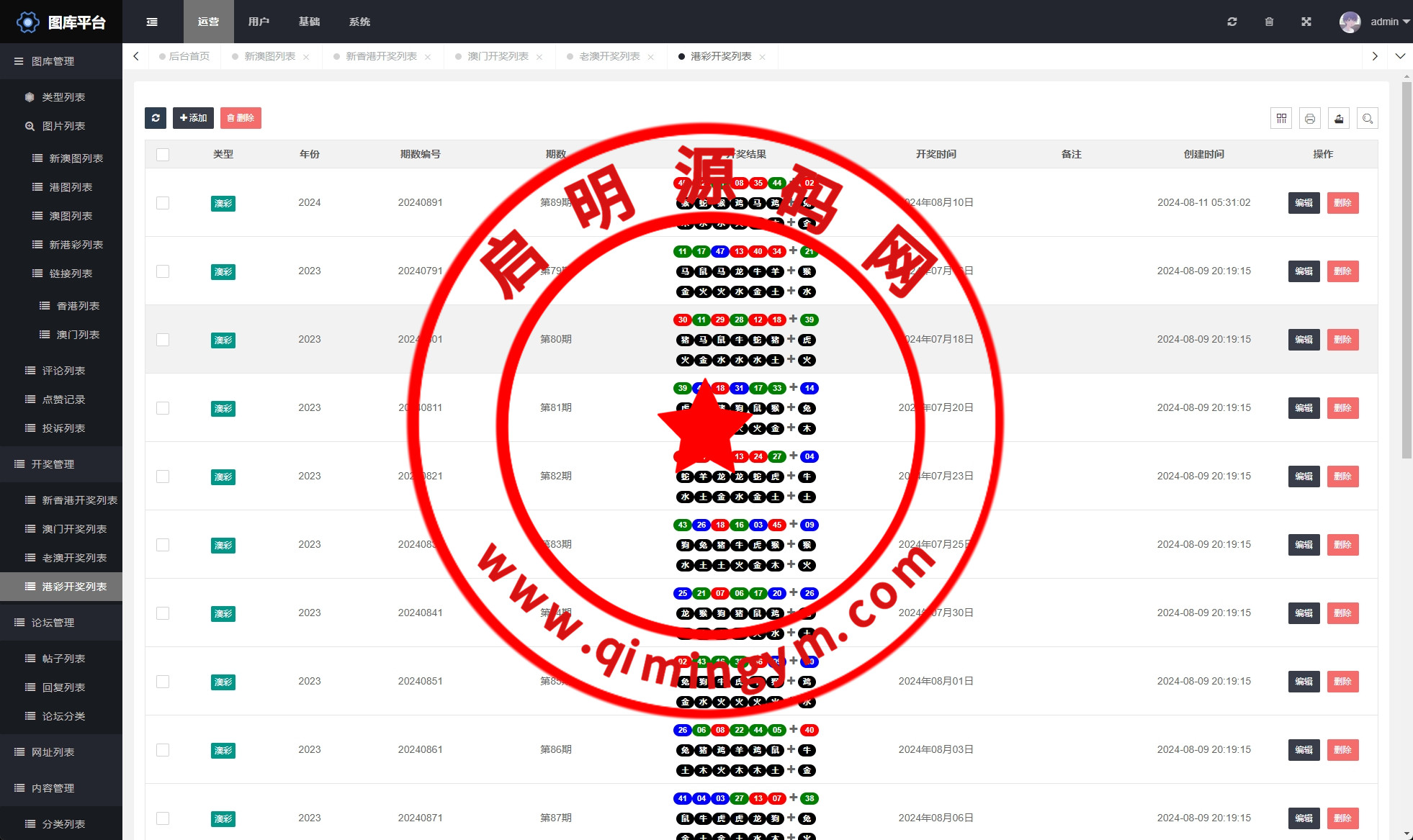Toggle fullscreen with the expand icon
The width and height of the screenshot is (1413, 840).
[x=1306, y=22]
